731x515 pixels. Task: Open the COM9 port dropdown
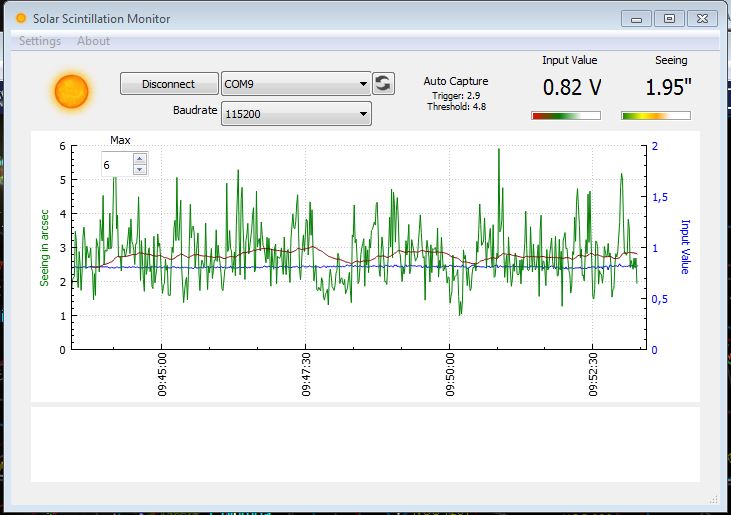296,84
